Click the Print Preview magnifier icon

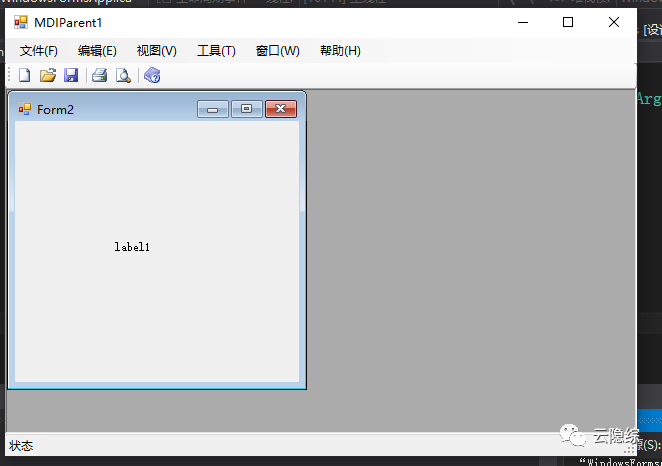(123, 76)
